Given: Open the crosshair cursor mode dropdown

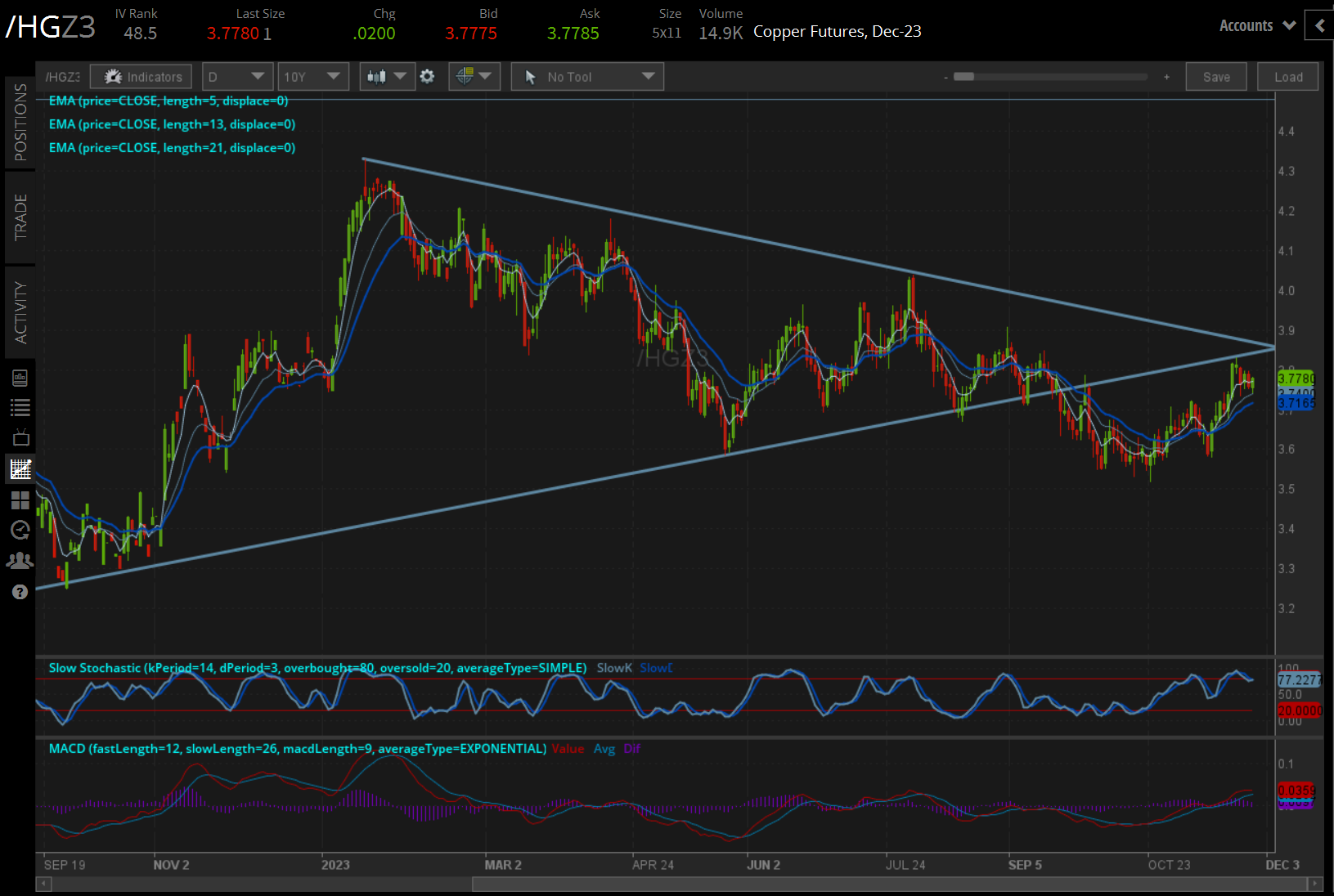Looking at the screenshot, I should click(474, 77).
